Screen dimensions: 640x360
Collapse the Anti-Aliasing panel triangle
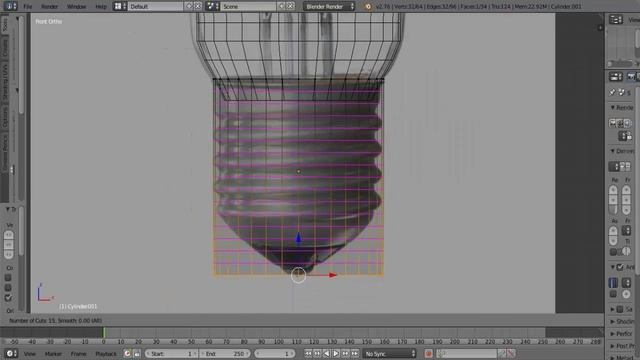pos(613,267)
